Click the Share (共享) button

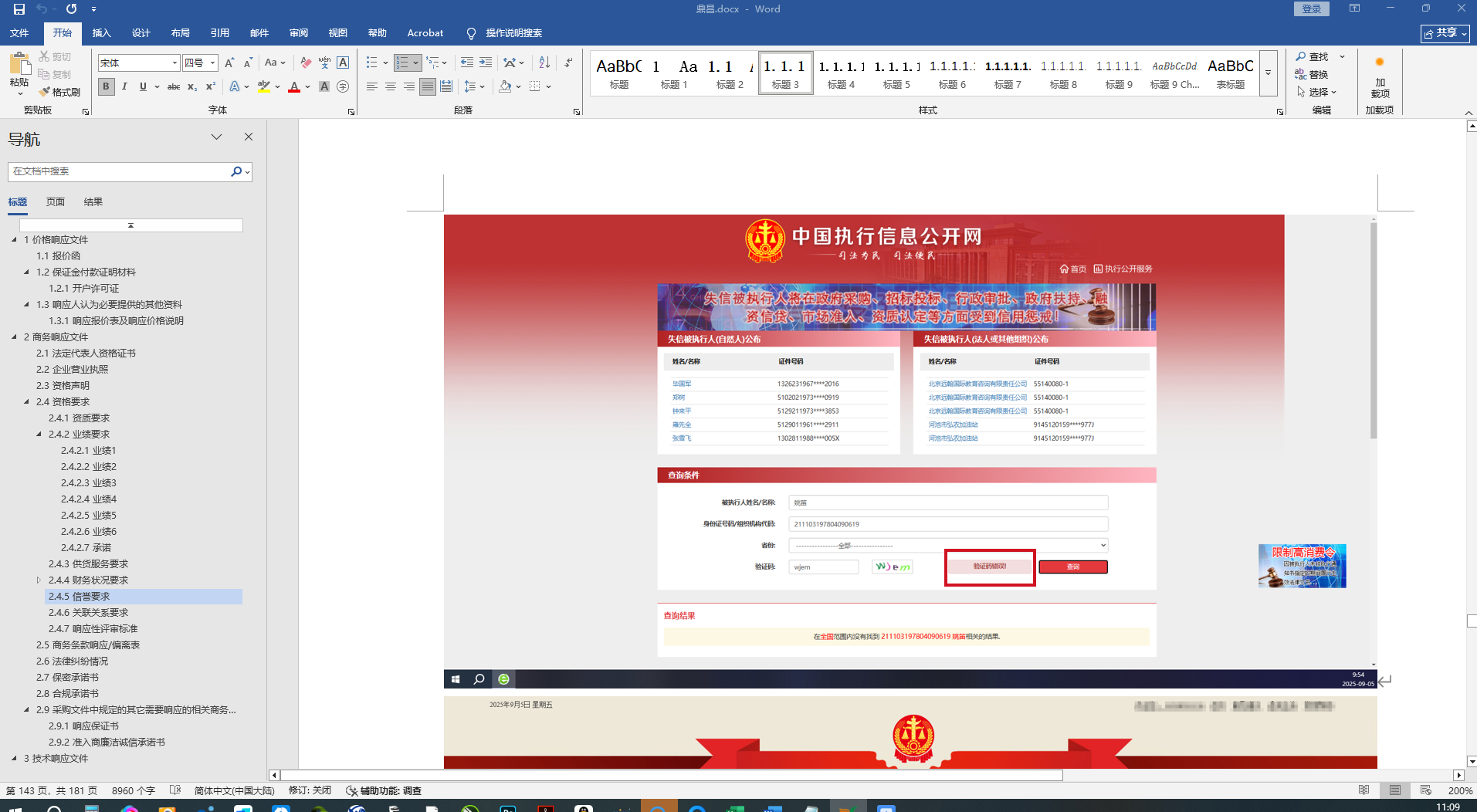click(x=1445, y=33)
